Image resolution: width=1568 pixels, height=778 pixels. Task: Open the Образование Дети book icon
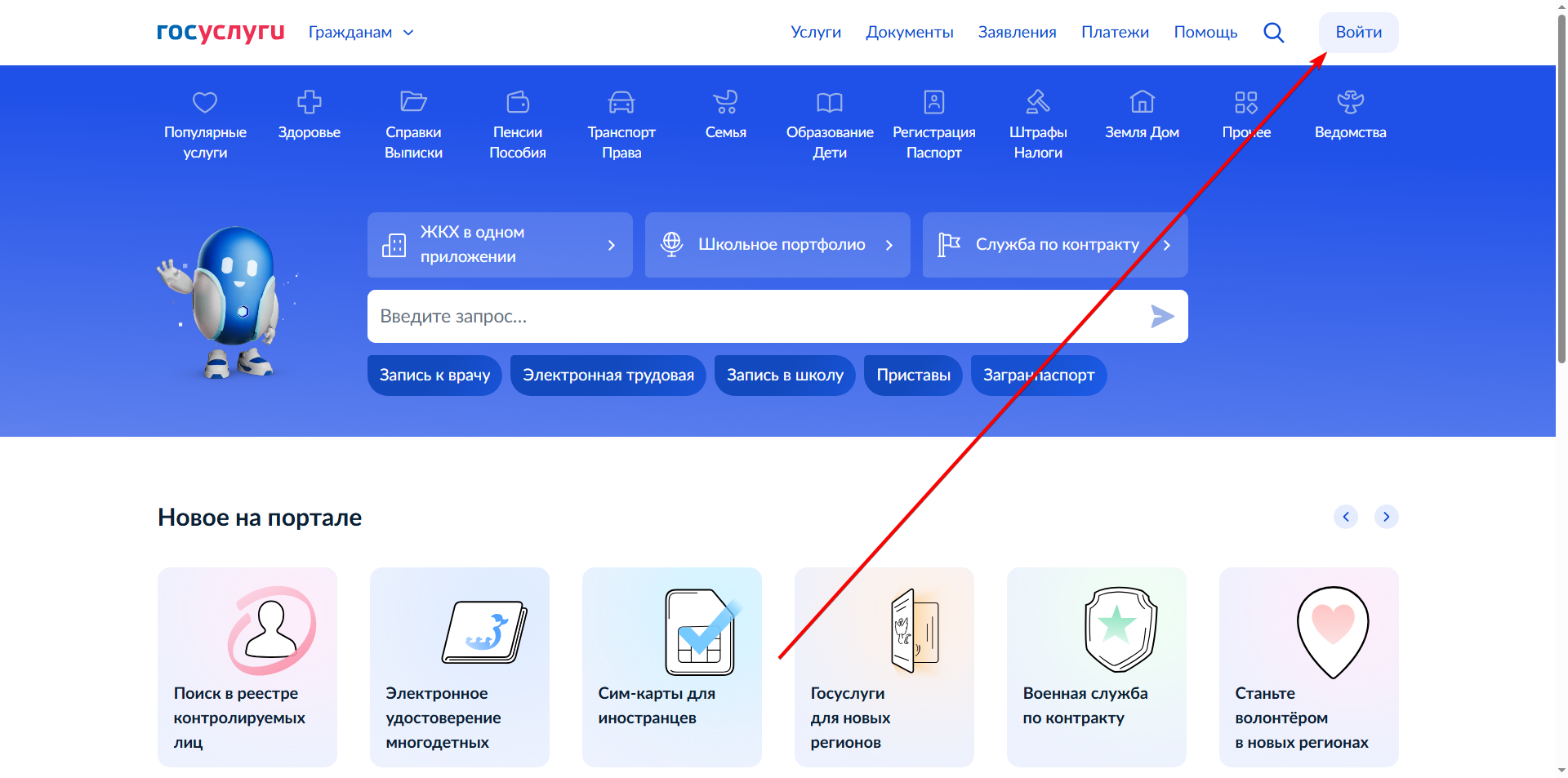[830, 102]
